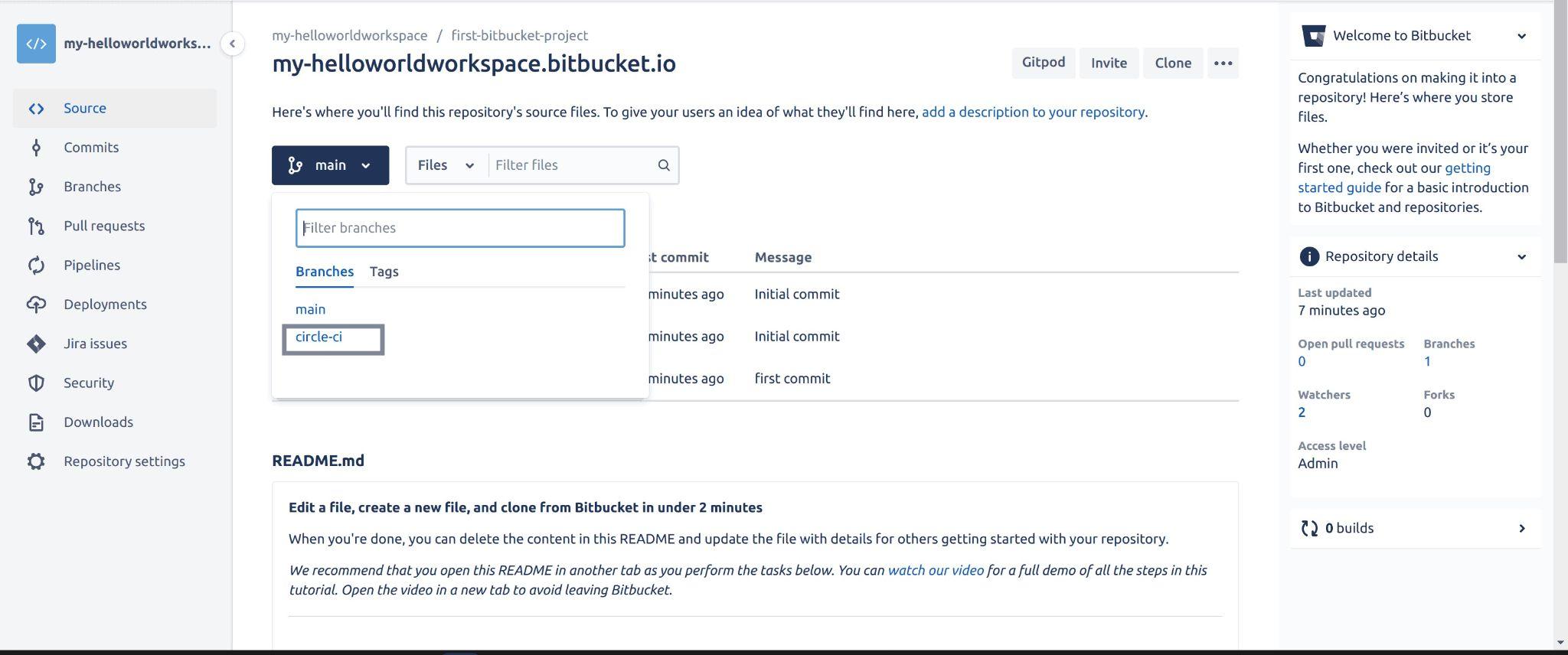Click the Commits icon in the sidebar
1568x655 pixels.
click(36, 148)
